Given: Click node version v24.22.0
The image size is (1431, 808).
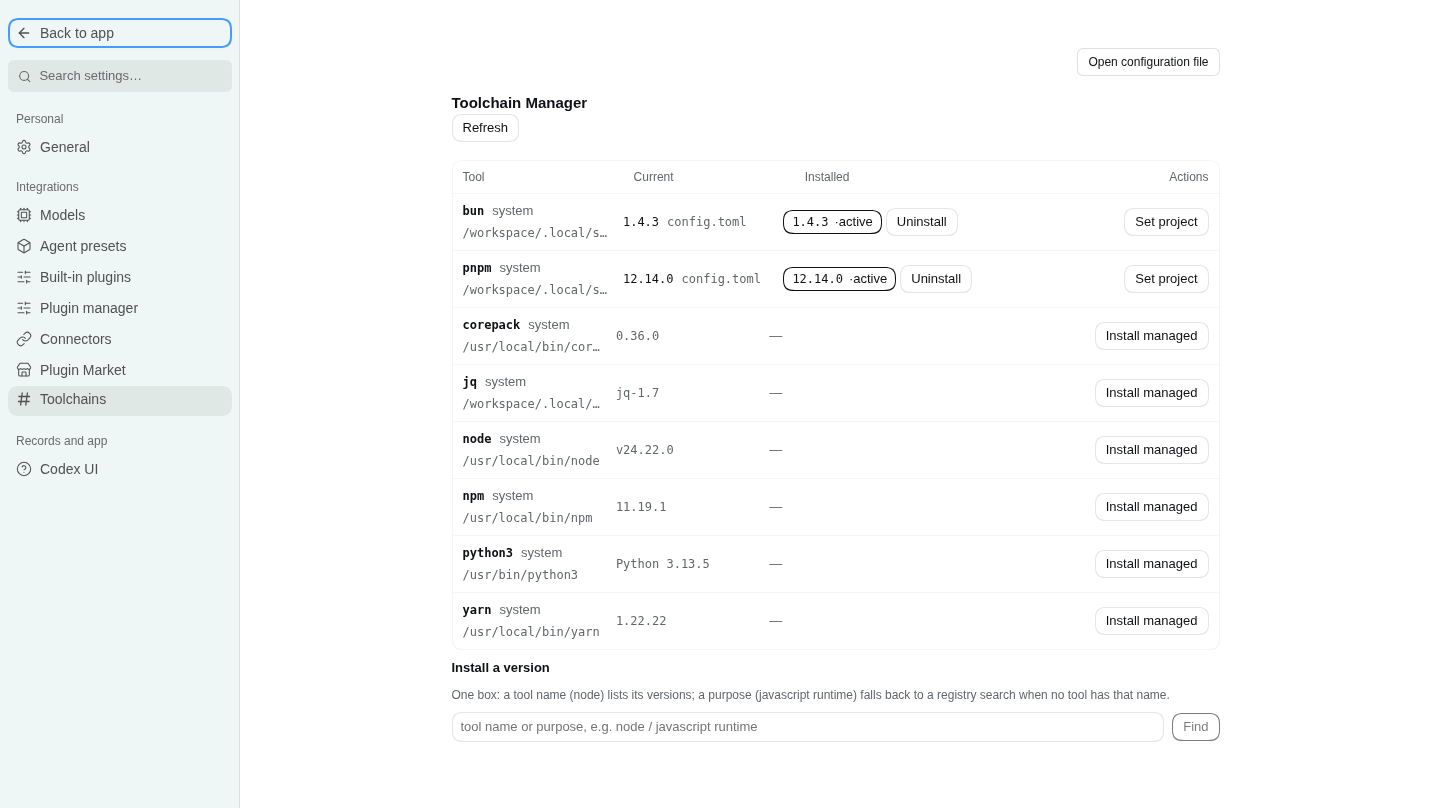Looking at the screenshot, I should coord(645,450).
